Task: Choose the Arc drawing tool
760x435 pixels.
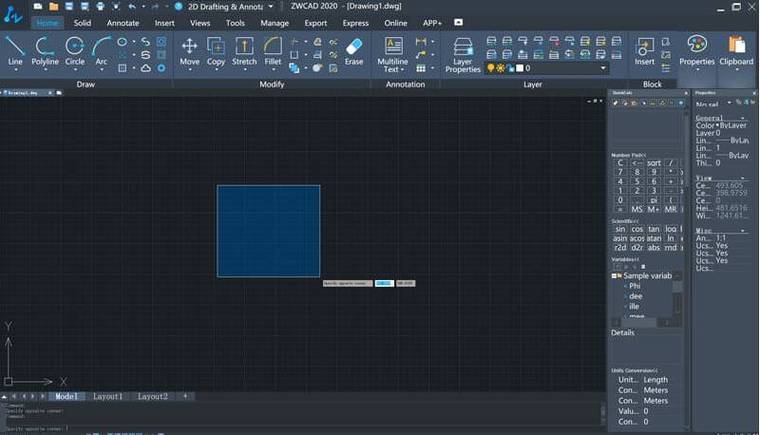Action: click(101, 51)
